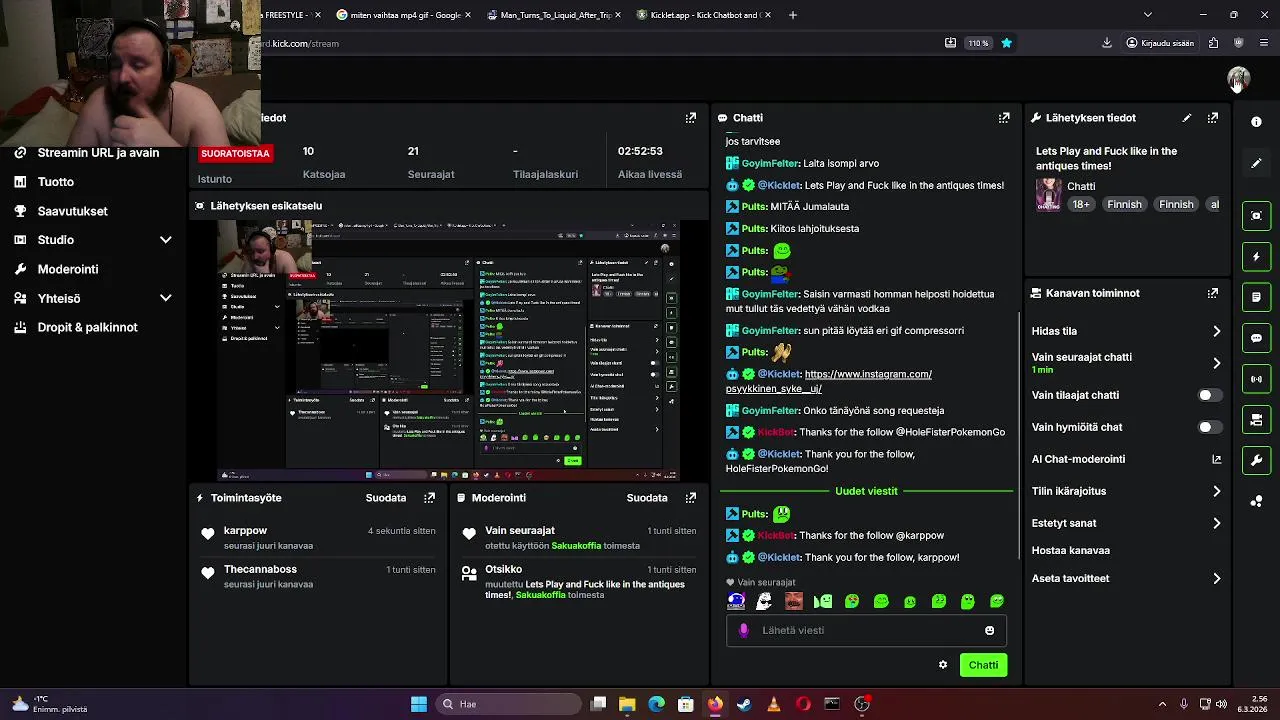Open the Instagram link in chat
The height and width of the screenshot is (720, 1280).
[829, 381]
